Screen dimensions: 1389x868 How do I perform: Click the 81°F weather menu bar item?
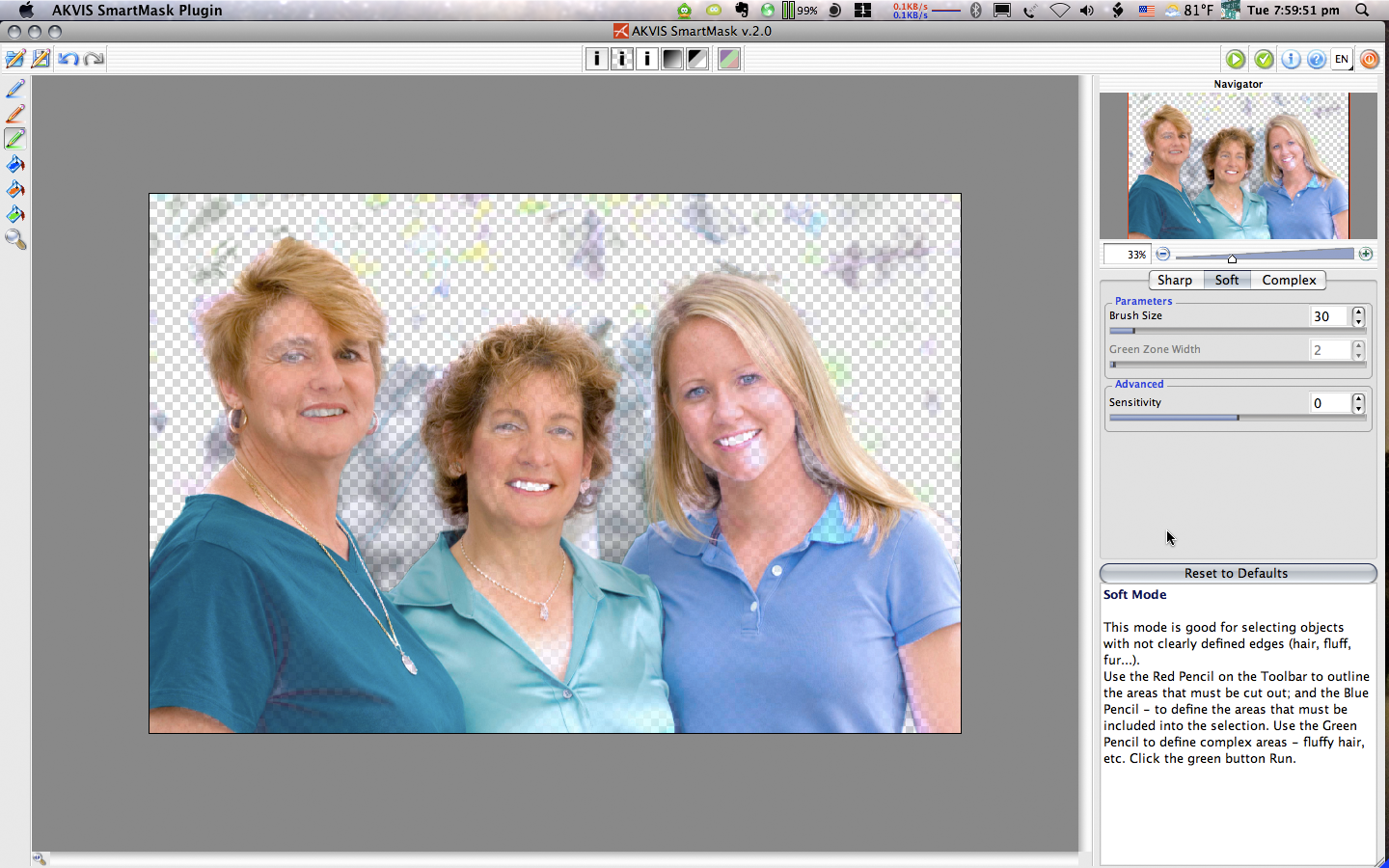[x=1189, y=10]
